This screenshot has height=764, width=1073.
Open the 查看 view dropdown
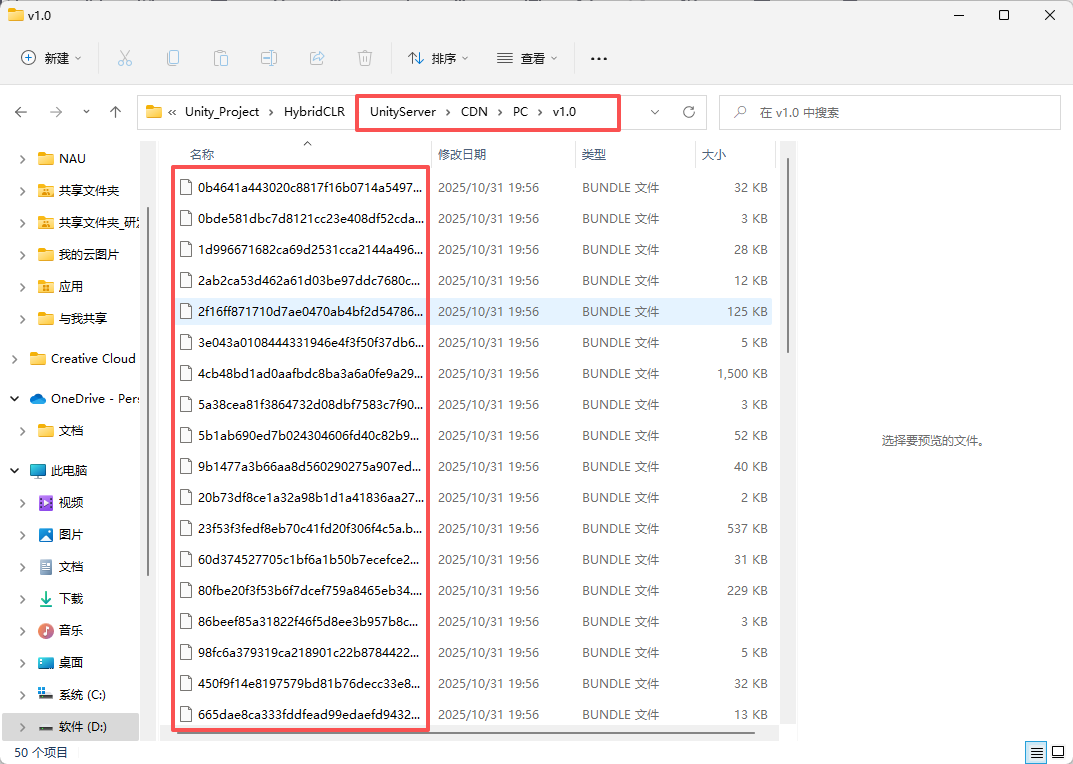pyautogui.click(x=527, y=58)
